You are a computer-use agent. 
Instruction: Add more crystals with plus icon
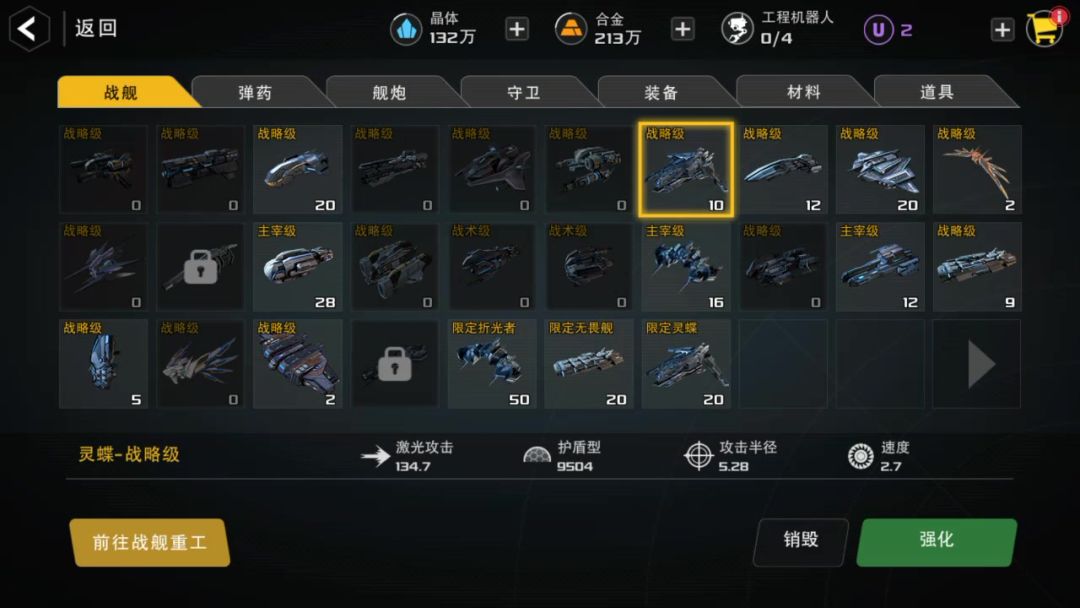coord(517,29)
